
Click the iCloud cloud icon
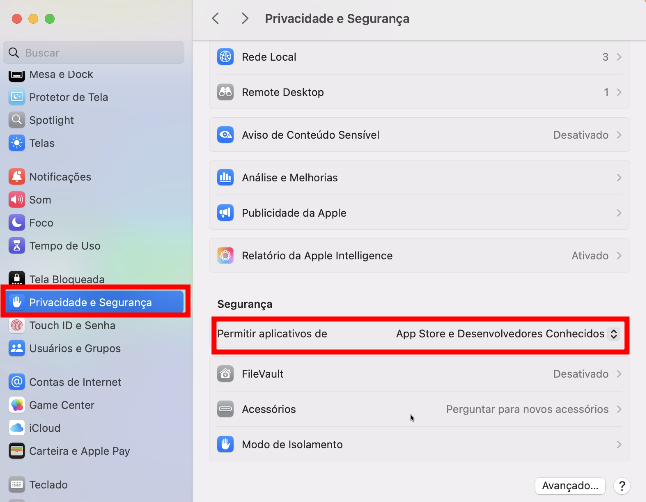click(x=16, y=428)
